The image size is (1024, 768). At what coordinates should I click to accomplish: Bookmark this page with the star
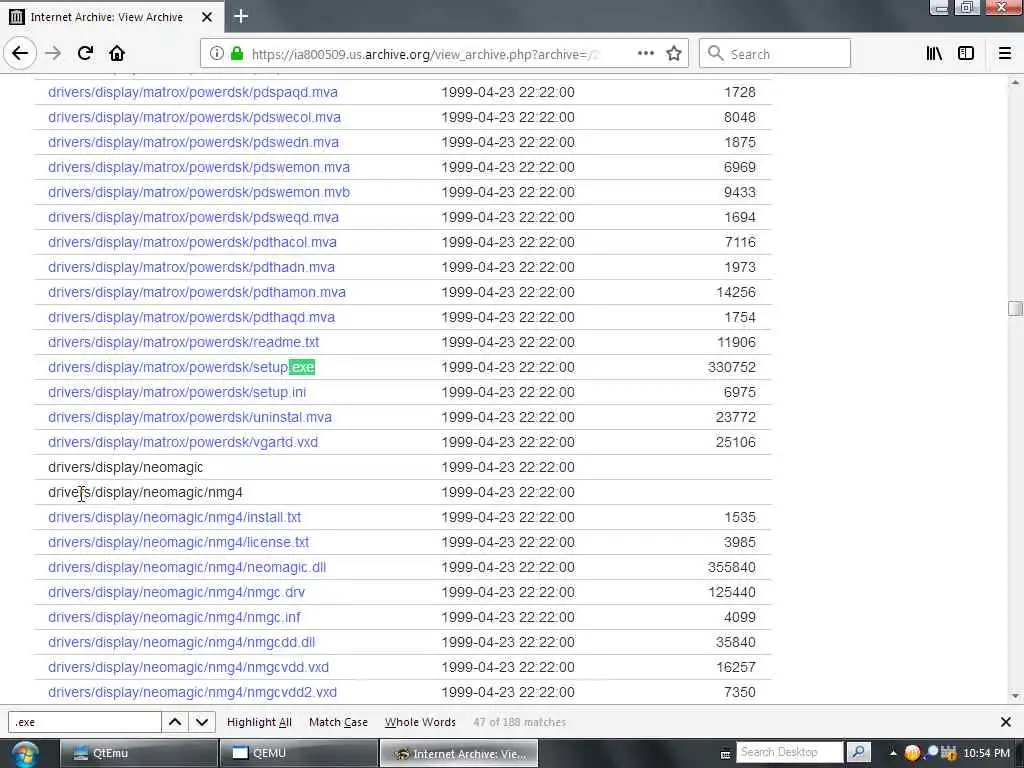[x=674, y=54]
